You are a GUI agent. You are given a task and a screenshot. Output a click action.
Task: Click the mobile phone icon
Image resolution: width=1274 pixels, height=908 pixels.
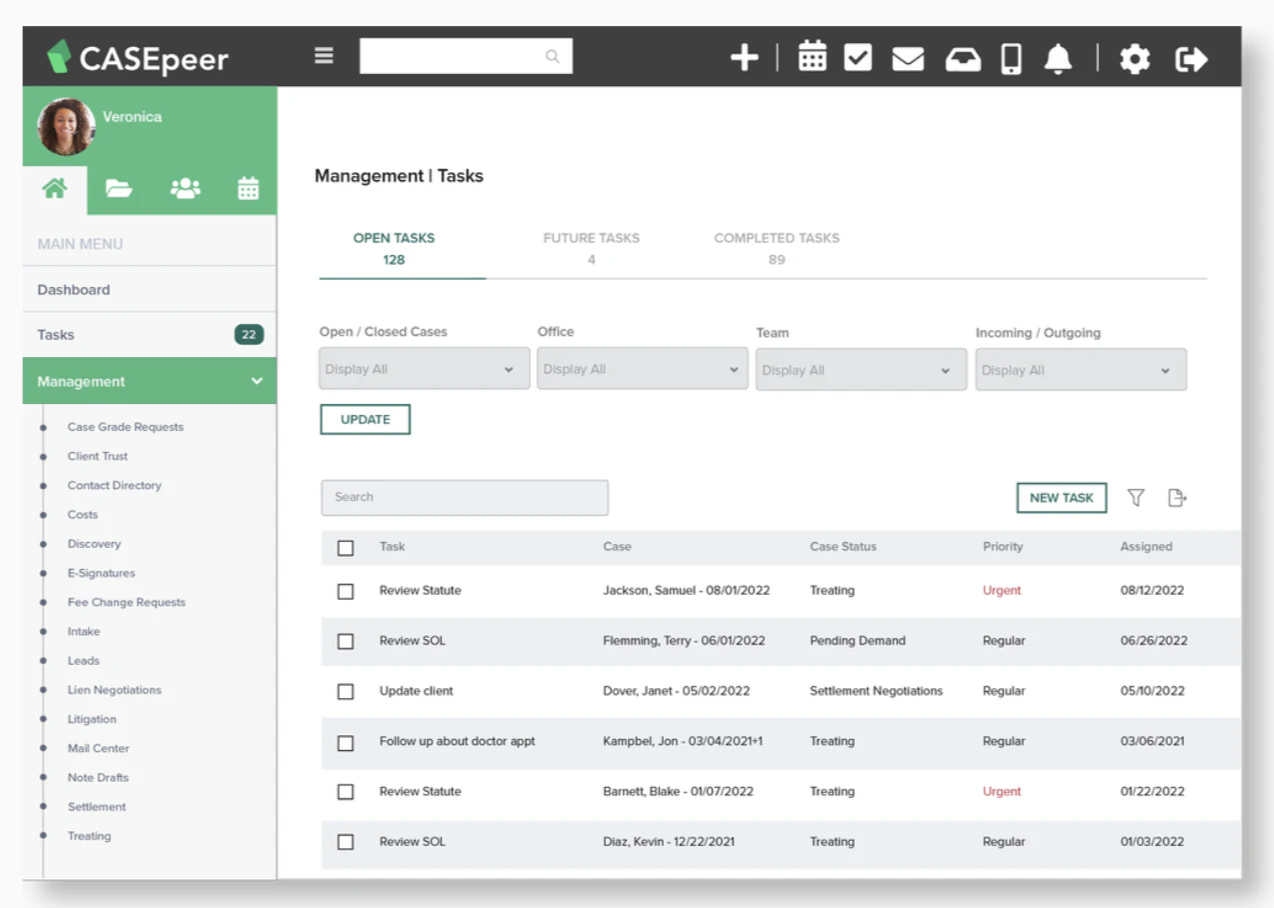[x=1012, y=59]
